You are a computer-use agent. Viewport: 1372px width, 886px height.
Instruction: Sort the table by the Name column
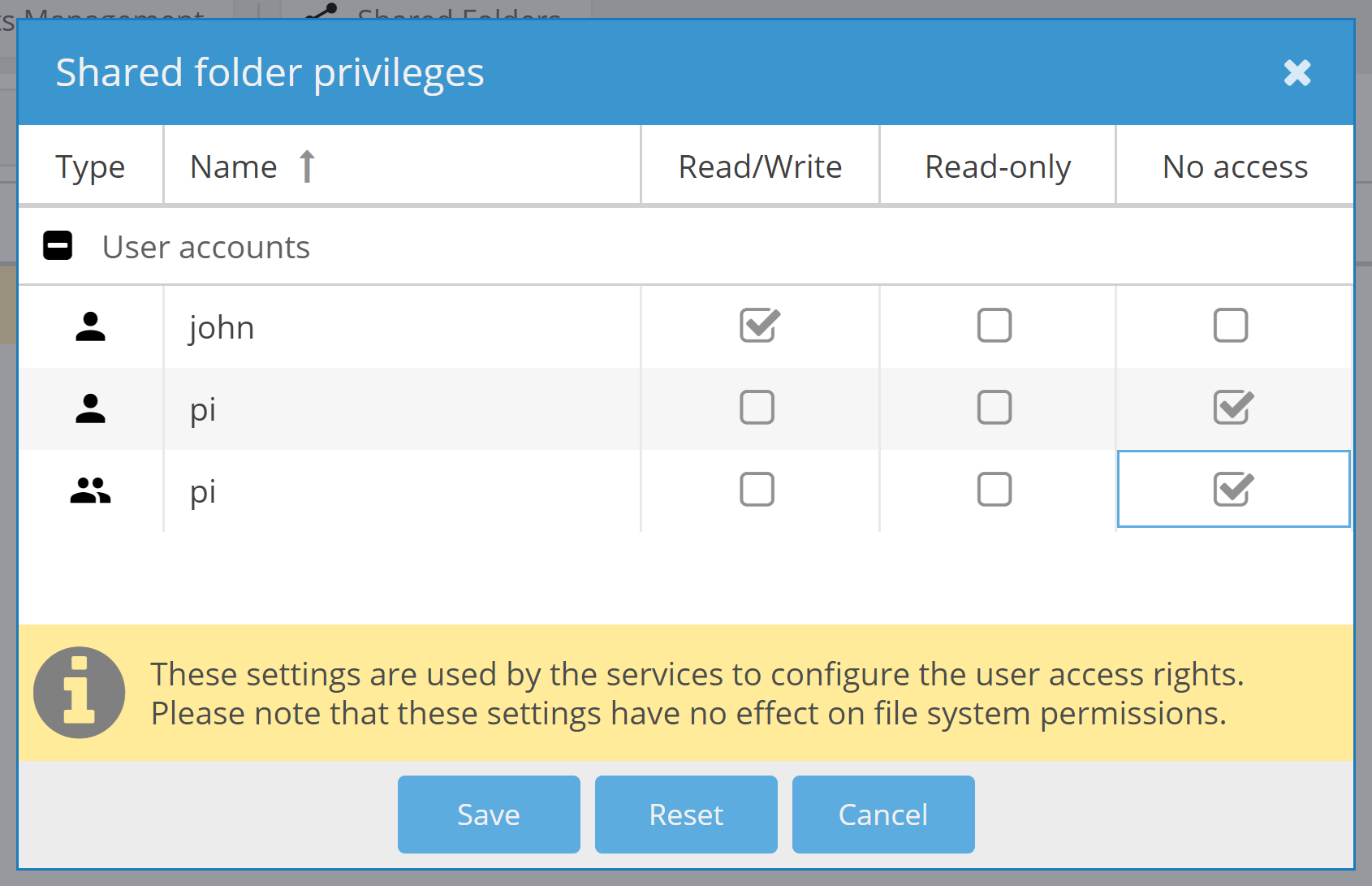pyautogui.click(x=233, y=165)
